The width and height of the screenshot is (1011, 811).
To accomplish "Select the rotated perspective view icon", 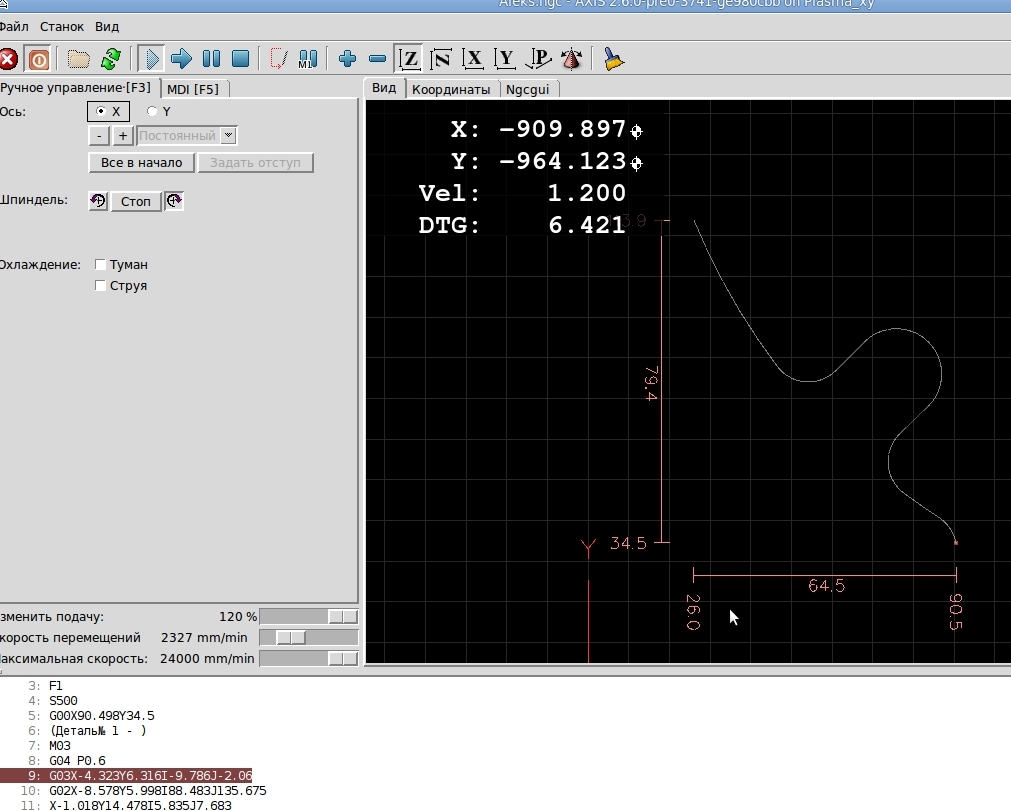I will (x=539, y=59).
